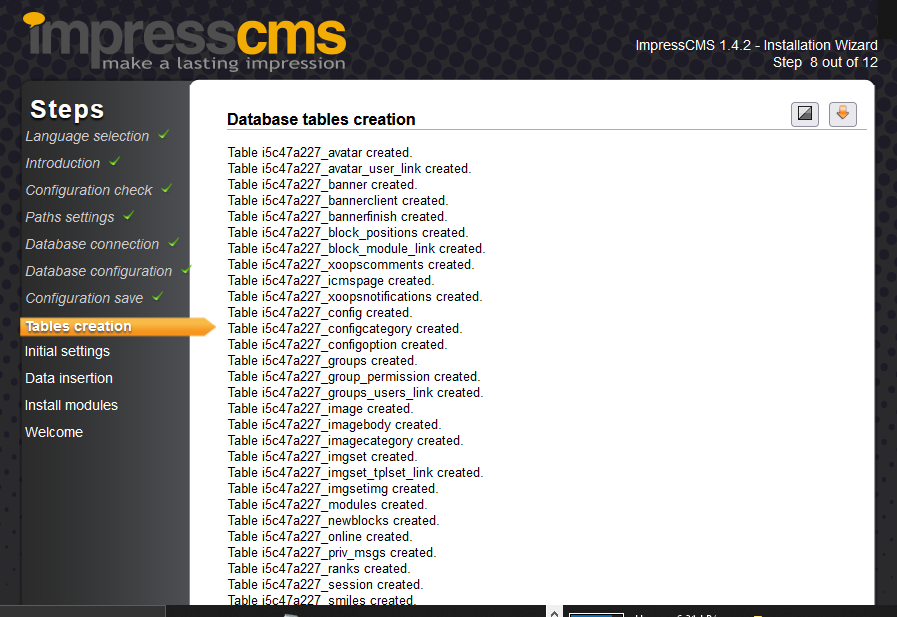Open the Data insertion step
This screenshot has width=897, height=617.
pyautogui.click(x=68, y=378)
